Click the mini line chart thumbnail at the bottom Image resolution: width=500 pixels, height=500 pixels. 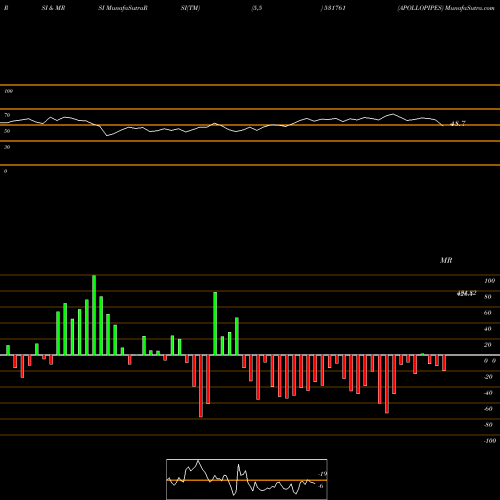point(247,479)
